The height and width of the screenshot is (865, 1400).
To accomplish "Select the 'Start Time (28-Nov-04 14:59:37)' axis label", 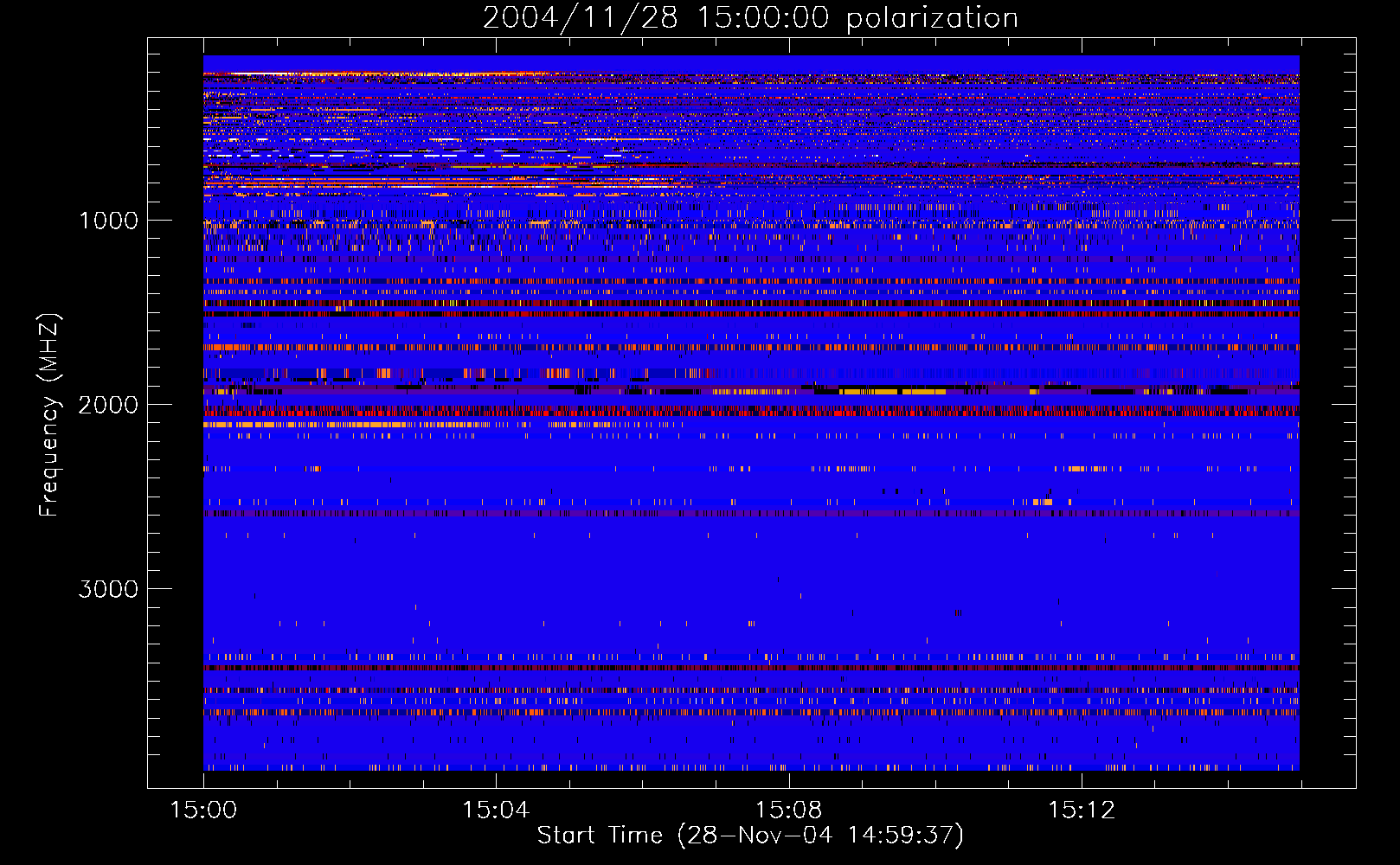I will point(750,836).
